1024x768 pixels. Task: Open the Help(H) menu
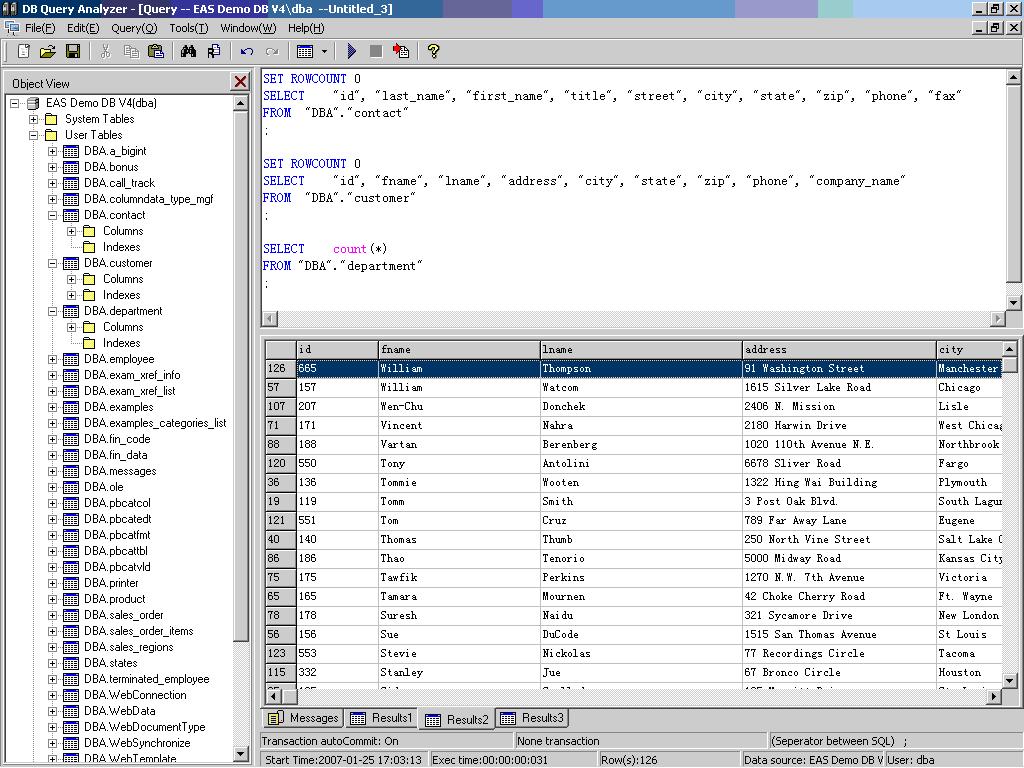[306, 28]
